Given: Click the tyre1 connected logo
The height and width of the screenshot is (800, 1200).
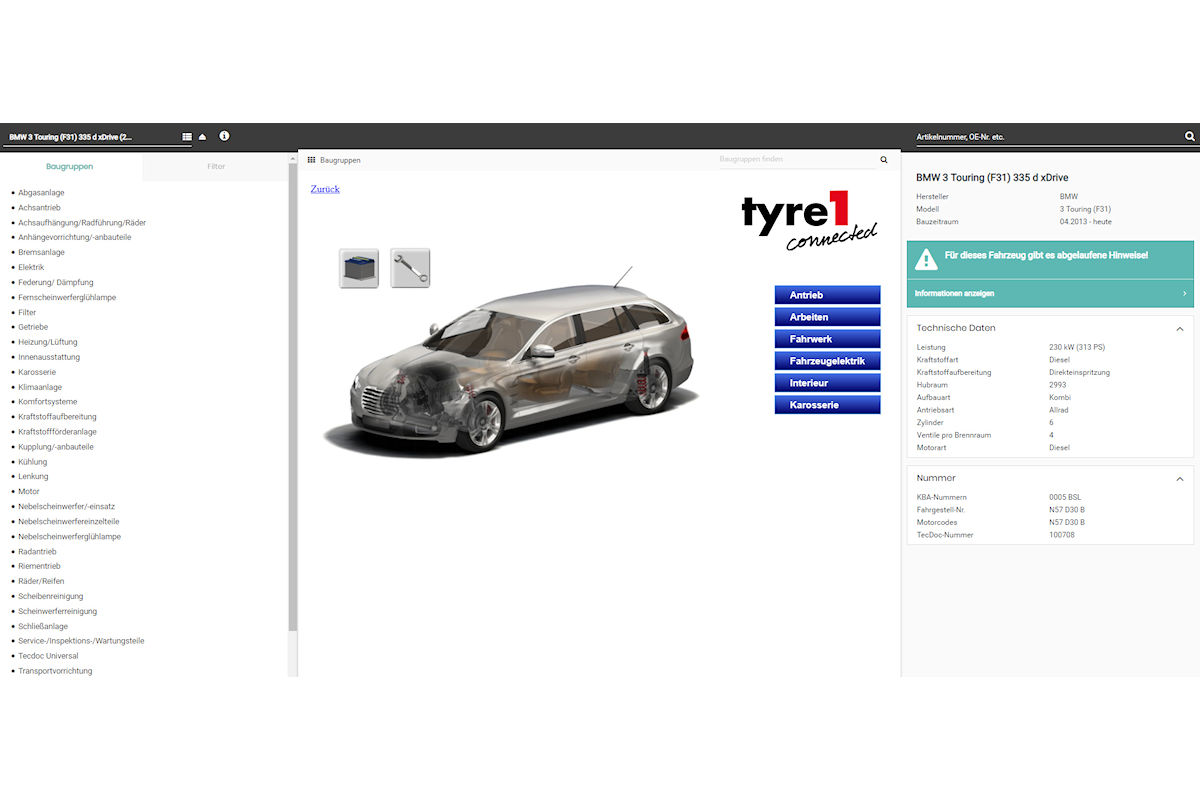Looking at the screenshot, I should [810, 220].
